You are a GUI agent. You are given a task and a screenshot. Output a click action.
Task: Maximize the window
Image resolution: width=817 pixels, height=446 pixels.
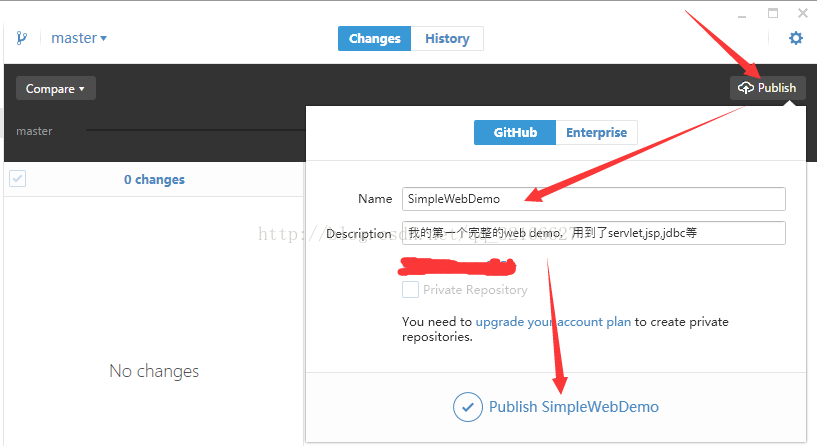[773, 13]
